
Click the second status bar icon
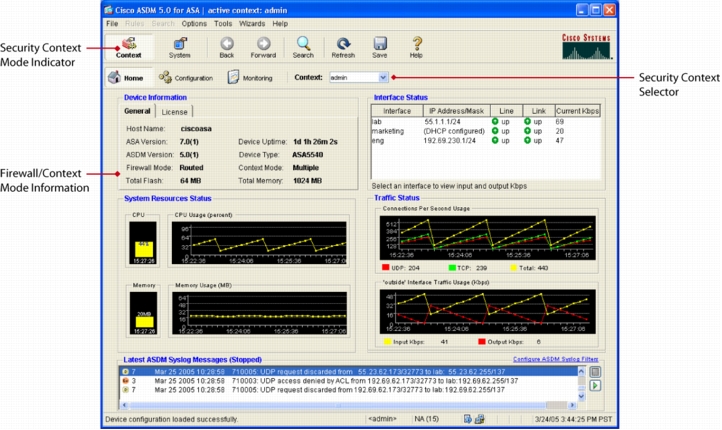click(x=480, y=419)
